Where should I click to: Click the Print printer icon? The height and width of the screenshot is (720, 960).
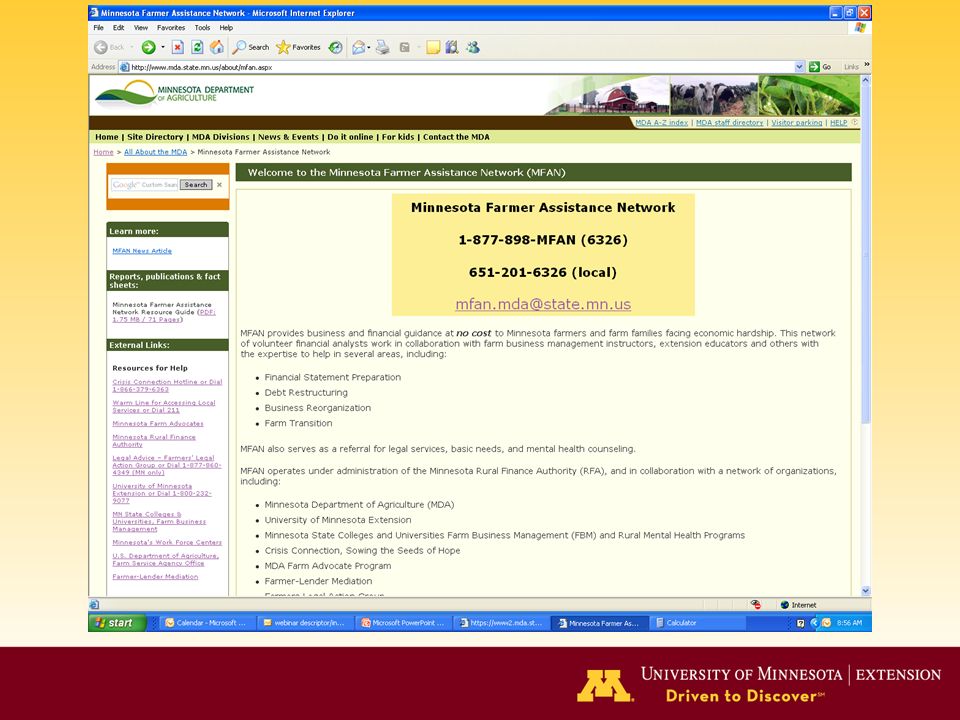pyautogui.click(x=383, y=47)
